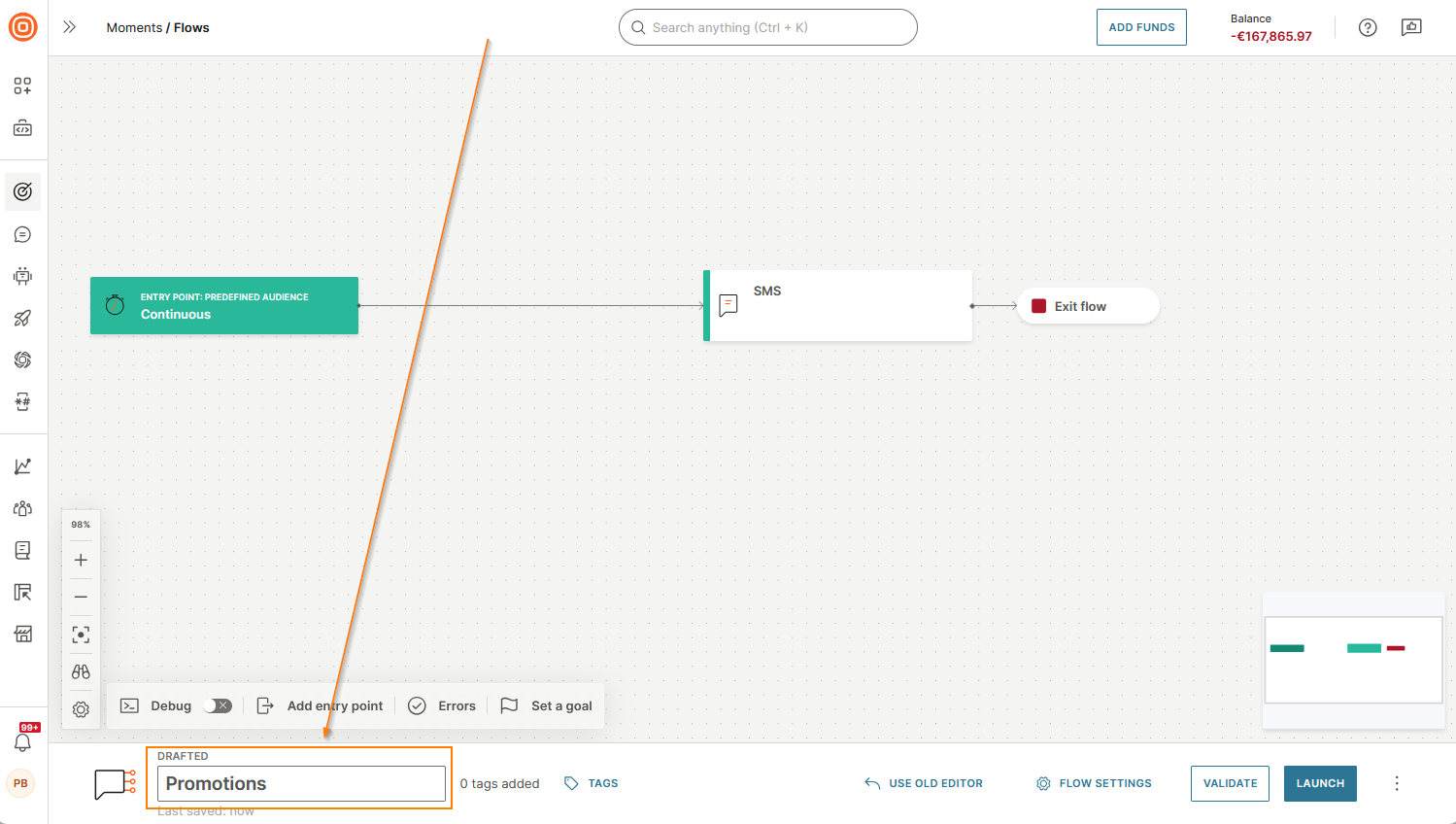The width and height of the screenshot is (1456, 824).
Task: Collapse the breadcrumb with the double-chevron arrow
Action: tap(69, 27)
